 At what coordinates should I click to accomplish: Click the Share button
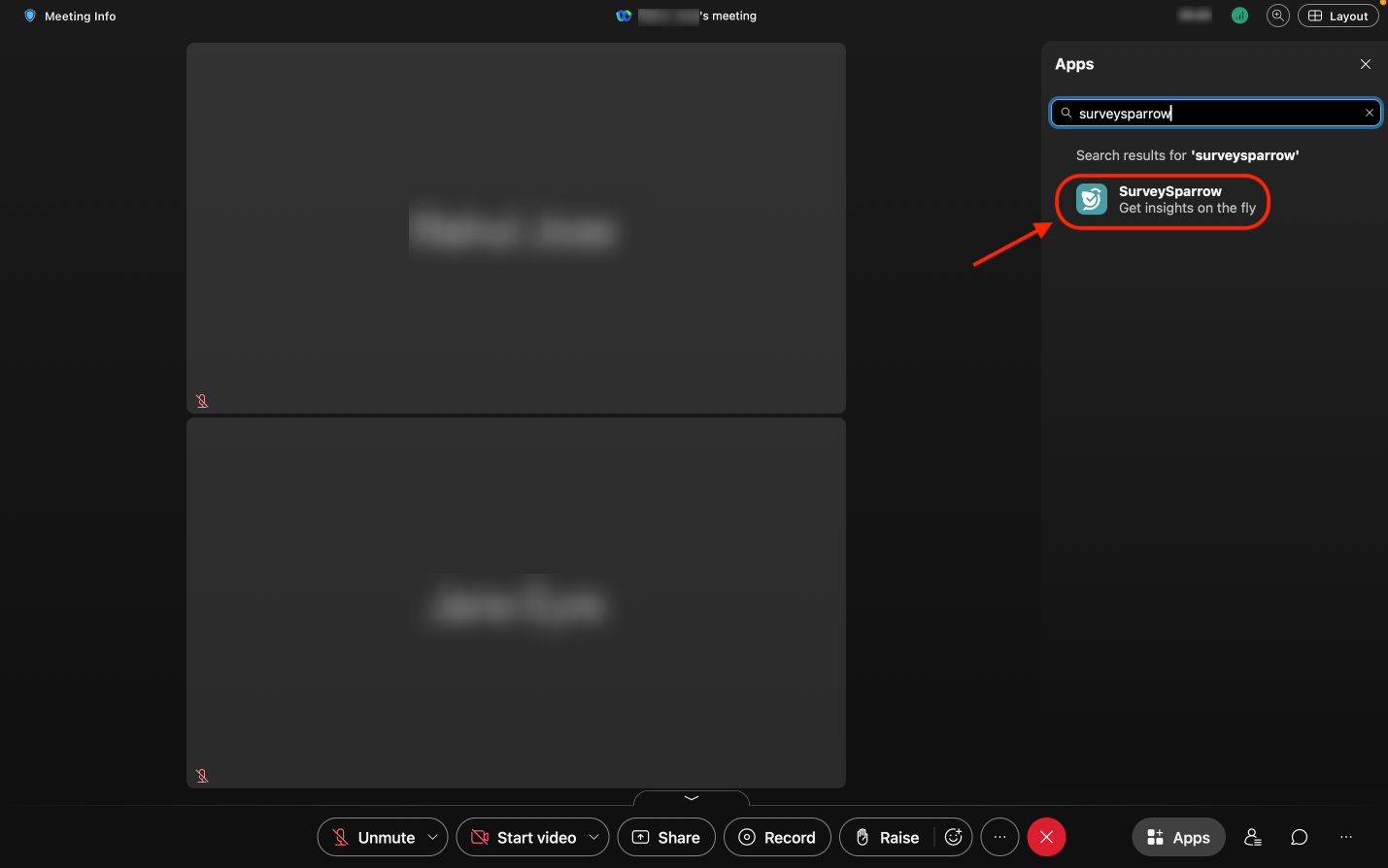tap(666, 837)
